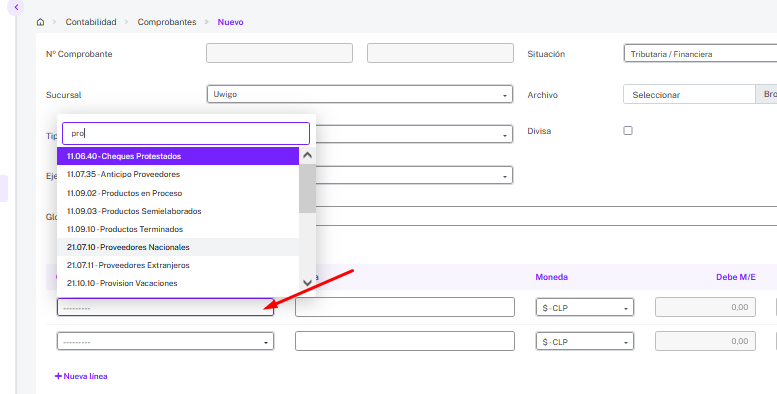Viewport: 777px width, 394px height.
Task: Click the Moneda column header
Action: point(552,277)
